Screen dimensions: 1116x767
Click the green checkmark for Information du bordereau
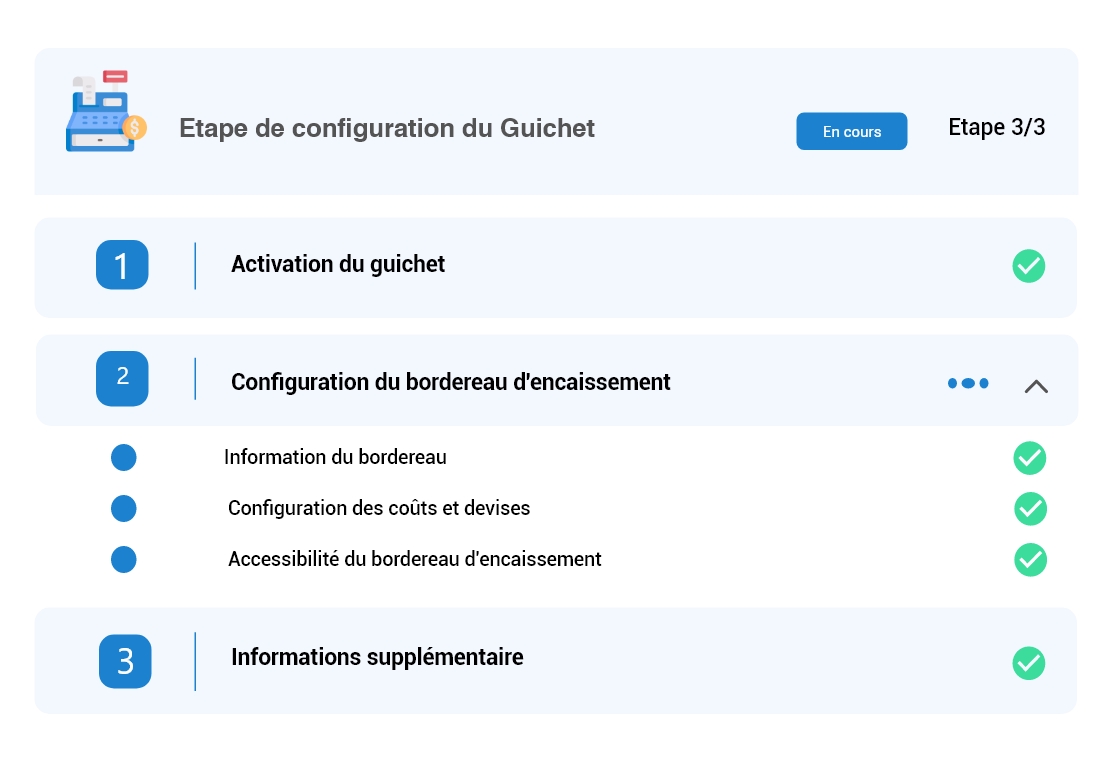(x=1029, y=458)
